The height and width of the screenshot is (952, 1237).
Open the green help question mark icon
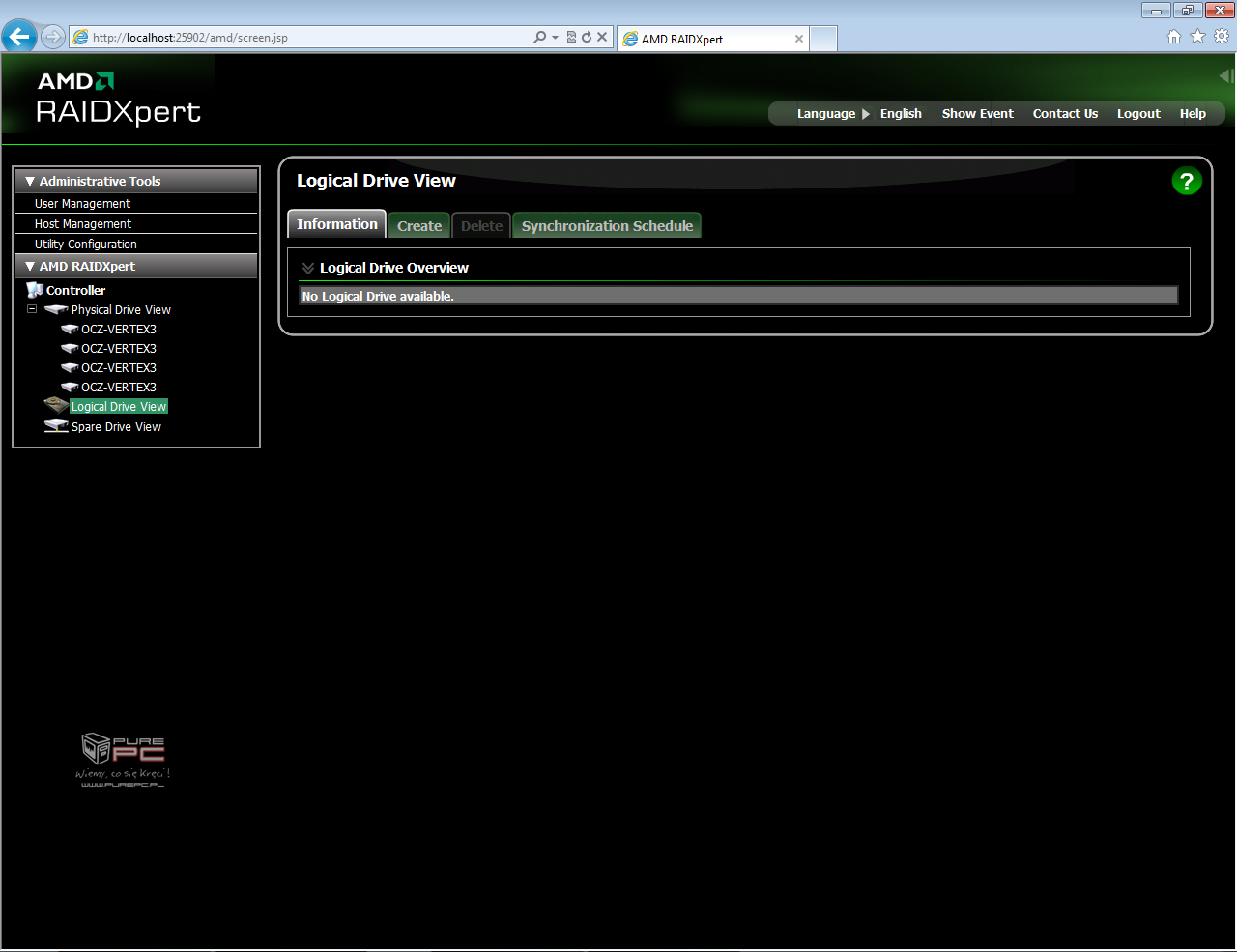pyautogui.click(x=1186, y=181)
